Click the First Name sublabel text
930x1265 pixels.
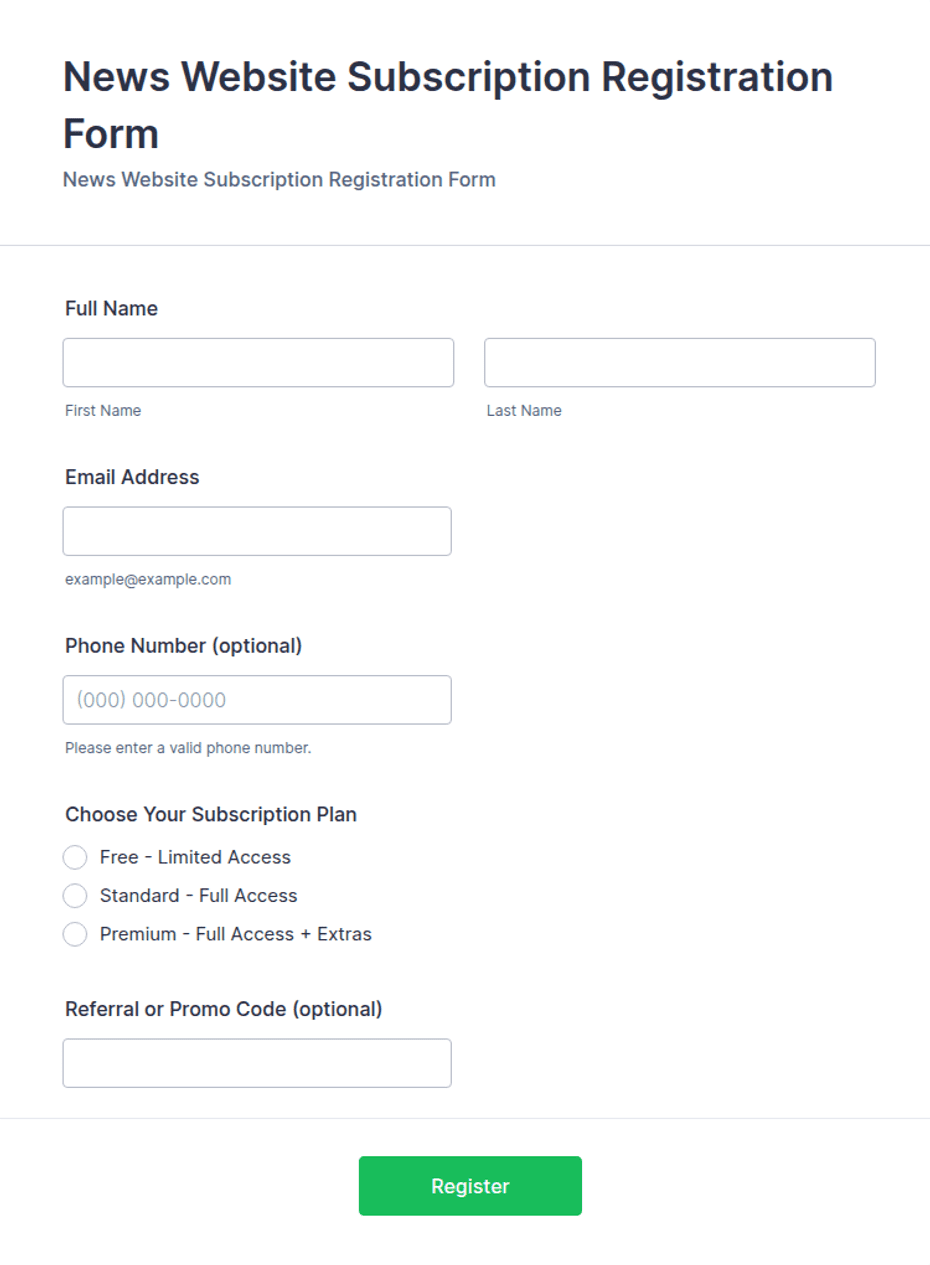click(x=103, y=410)
